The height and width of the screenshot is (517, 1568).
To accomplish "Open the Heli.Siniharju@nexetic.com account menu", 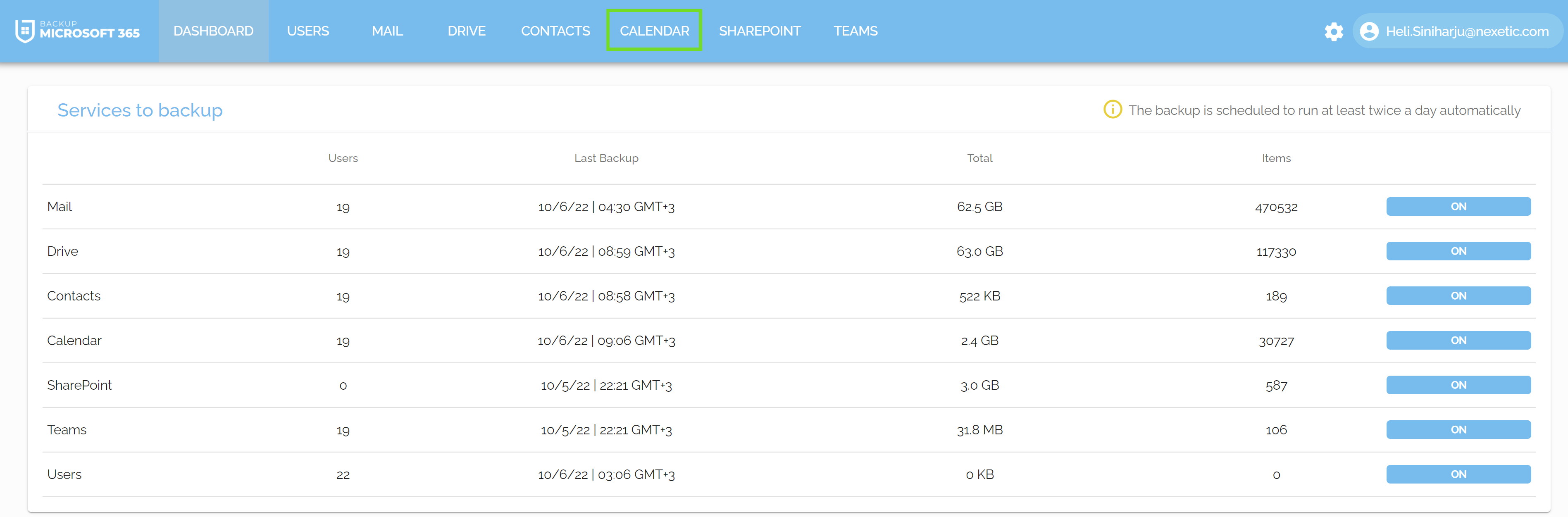I will click(1466, 32).
